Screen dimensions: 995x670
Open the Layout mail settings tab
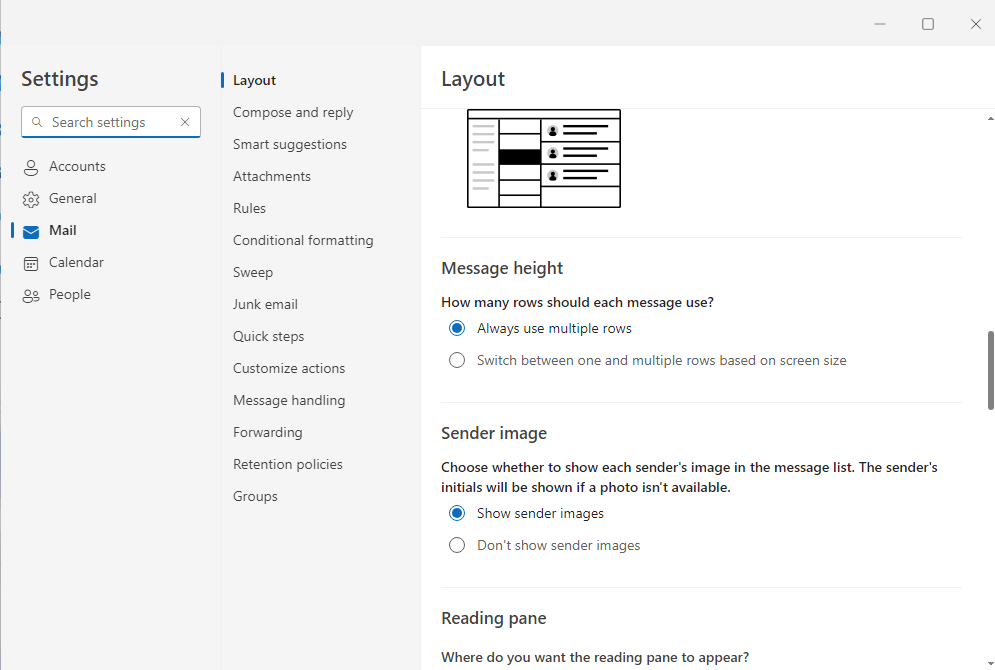click(254, 81)
